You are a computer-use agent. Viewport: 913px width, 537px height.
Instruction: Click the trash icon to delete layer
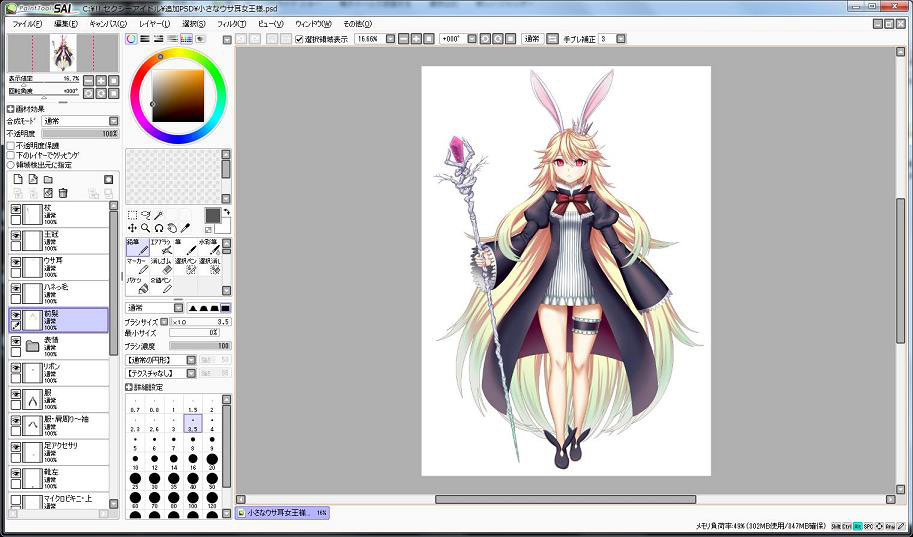(63, 193)
